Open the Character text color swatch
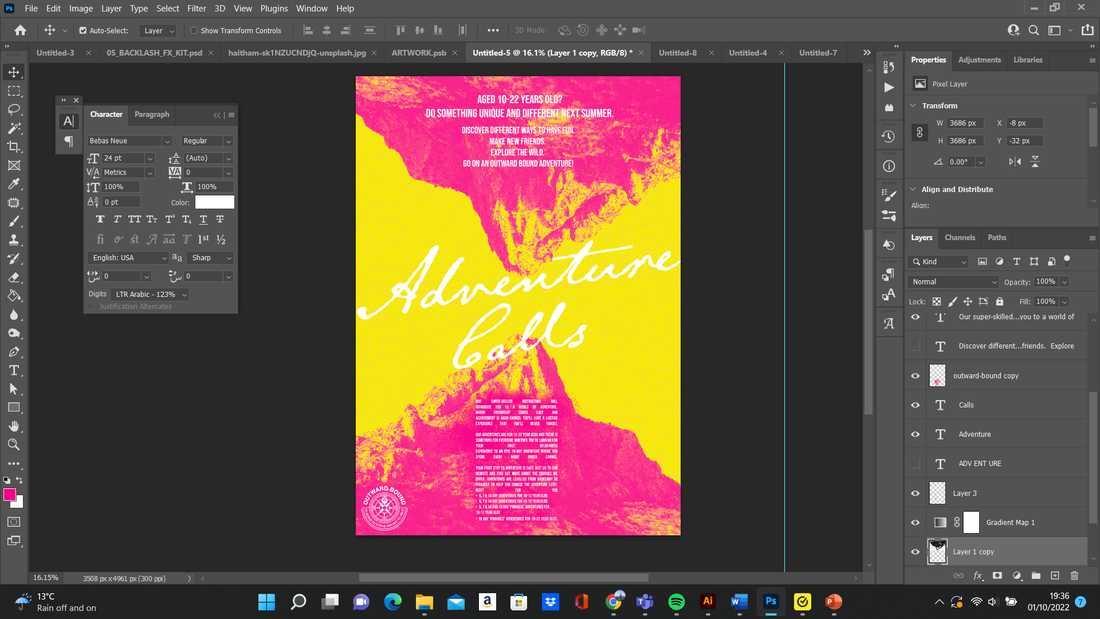Viewport: 1100px width, 619px height. click(x=215, y=202)
